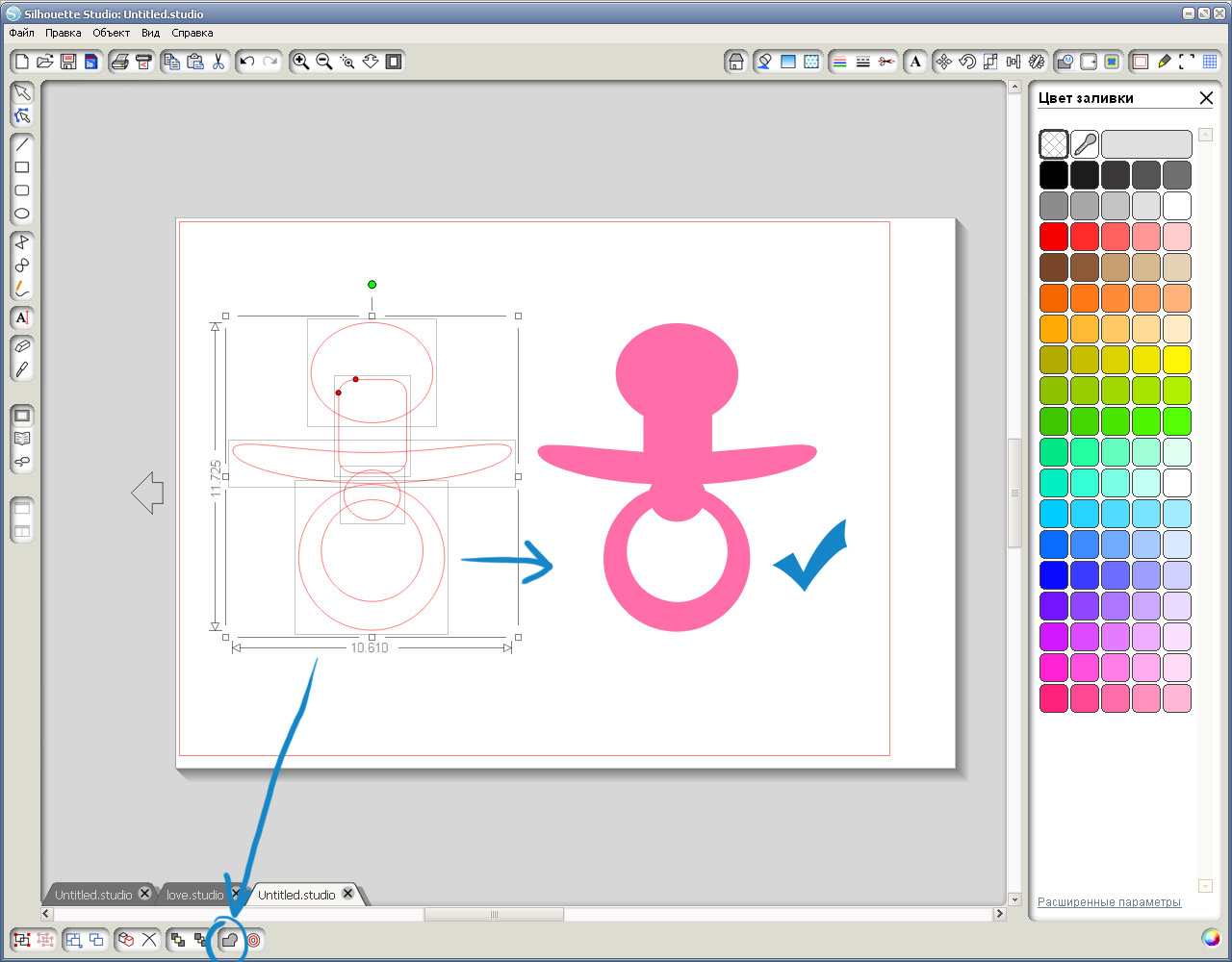Open the Правка menu
Image resolution: width=1232 pixels, height=962 pixels.
pyautogui.click(x=64, y=33)
